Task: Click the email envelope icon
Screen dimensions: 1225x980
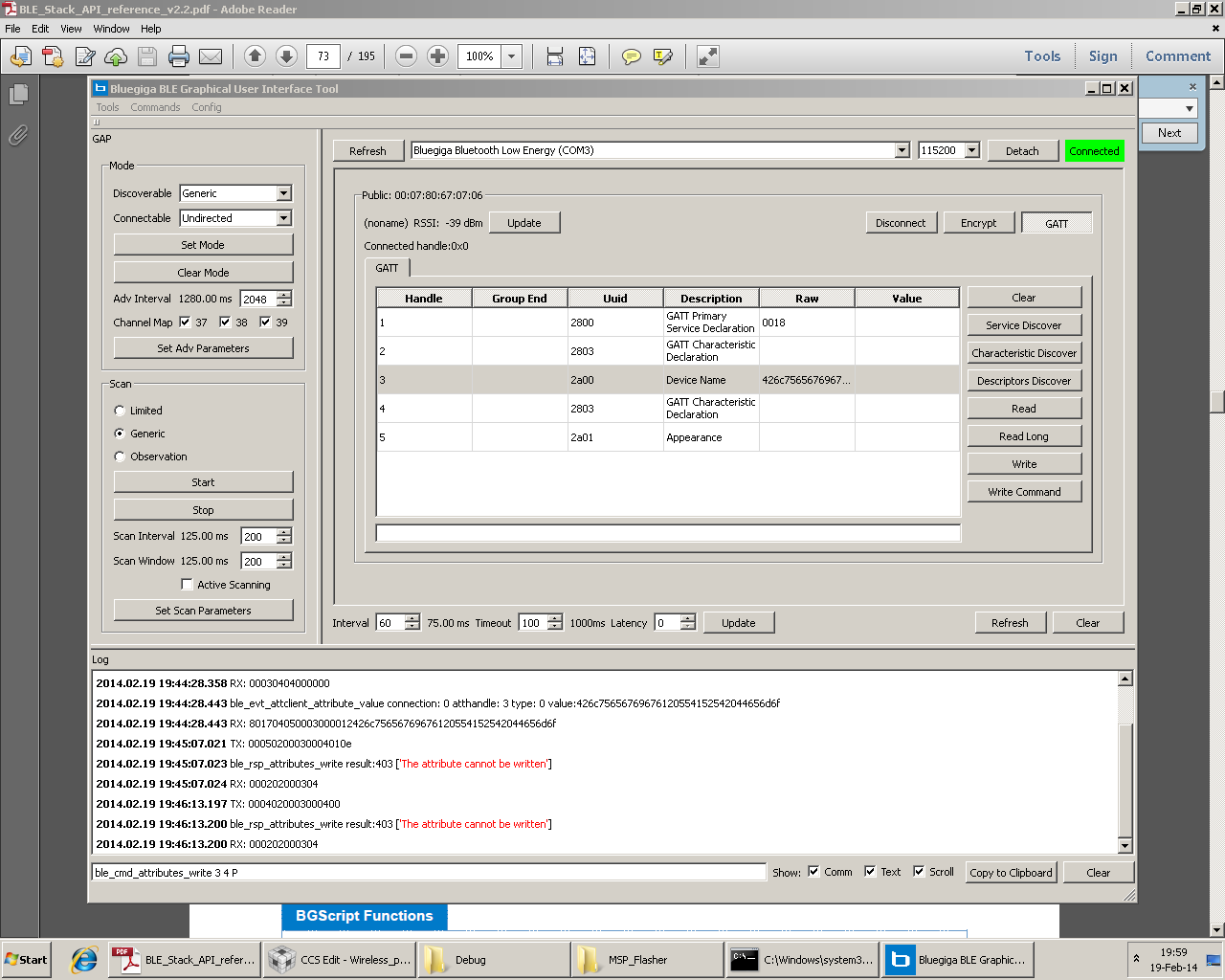Action: point(211,56)
